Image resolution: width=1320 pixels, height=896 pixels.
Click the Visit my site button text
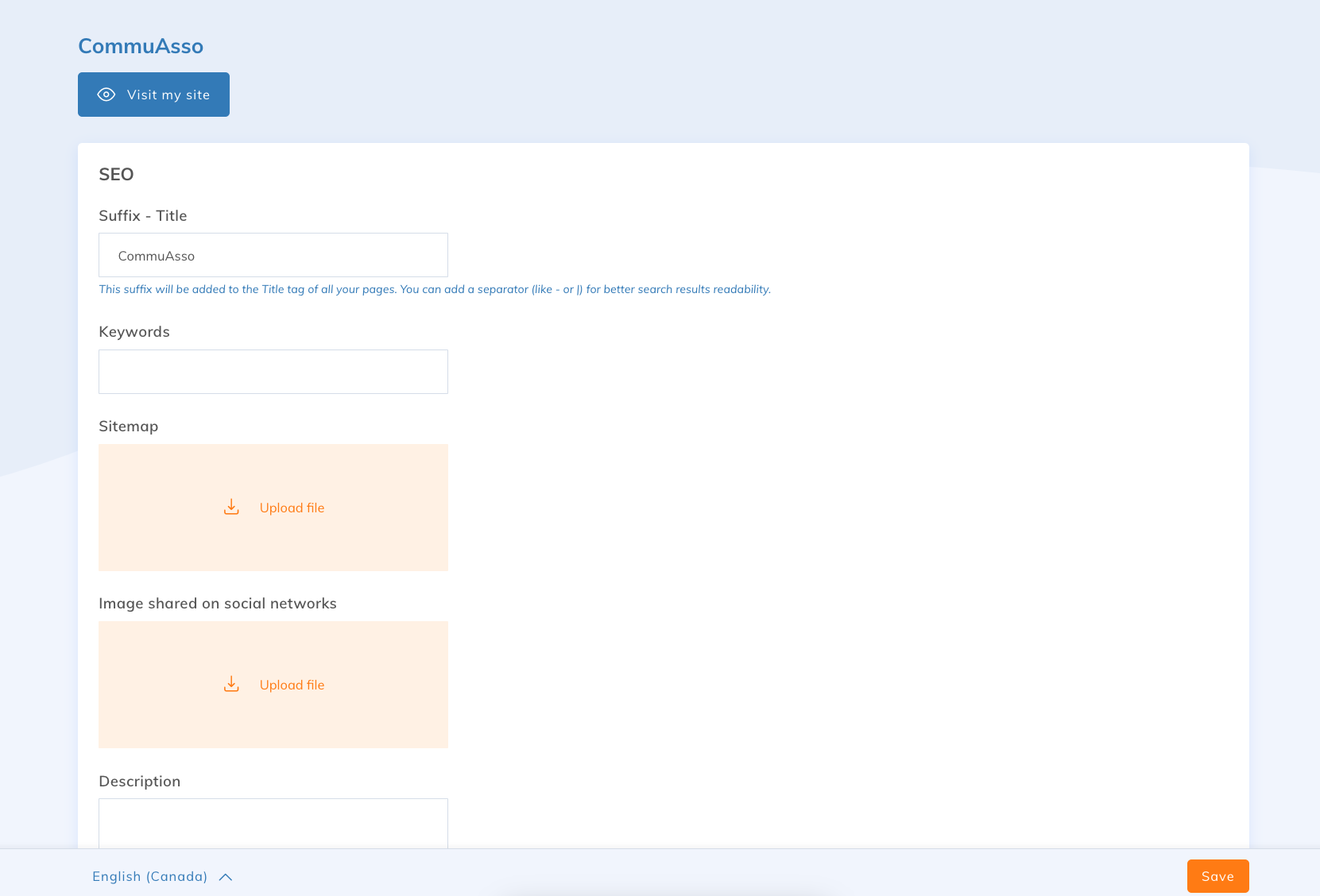168,95
